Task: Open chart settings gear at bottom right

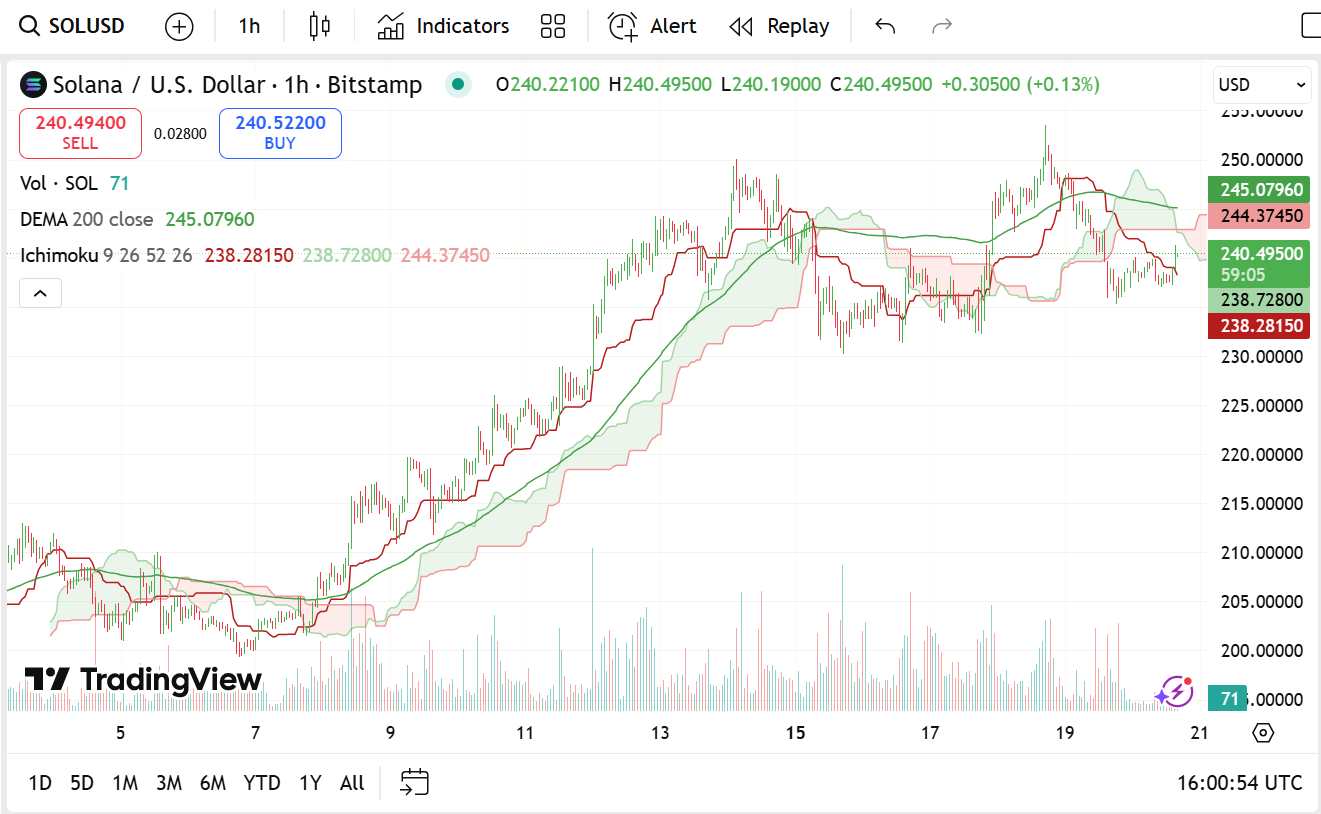Action: pyautogui.click(x=1263, y=733)
